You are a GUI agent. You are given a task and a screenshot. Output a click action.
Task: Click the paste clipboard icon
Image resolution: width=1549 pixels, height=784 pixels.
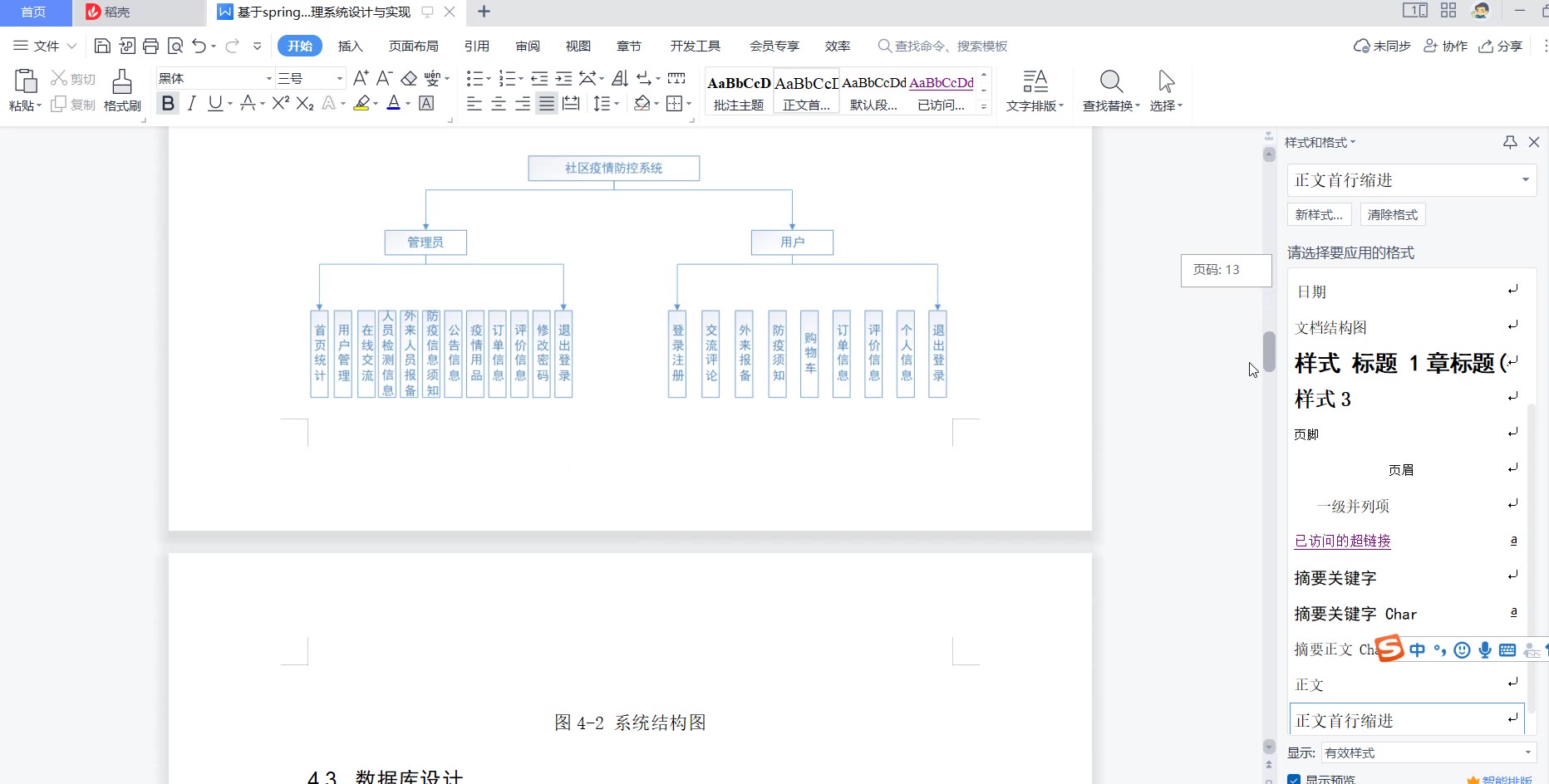tap(25, 81)
